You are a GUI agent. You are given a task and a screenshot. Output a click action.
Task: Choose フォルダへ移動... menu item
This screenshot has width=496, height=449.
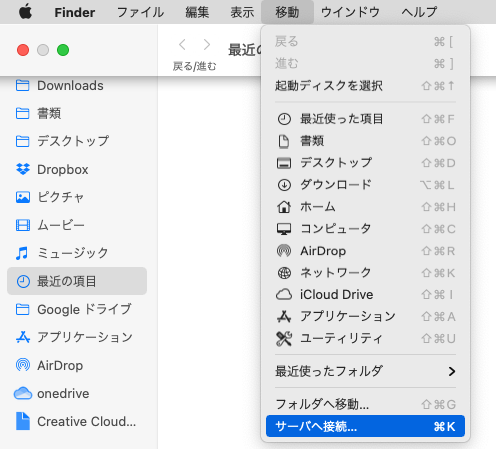365,404
